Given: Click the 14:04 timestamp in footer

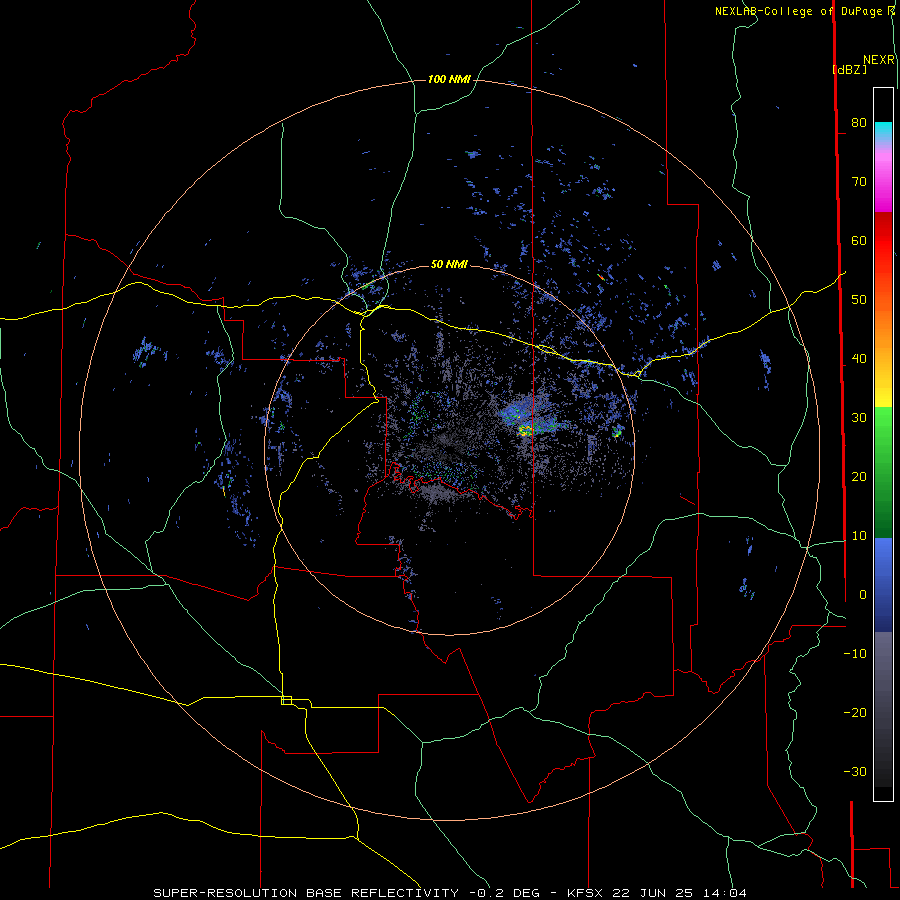Looking at the screenshot, I should [723, 893].
